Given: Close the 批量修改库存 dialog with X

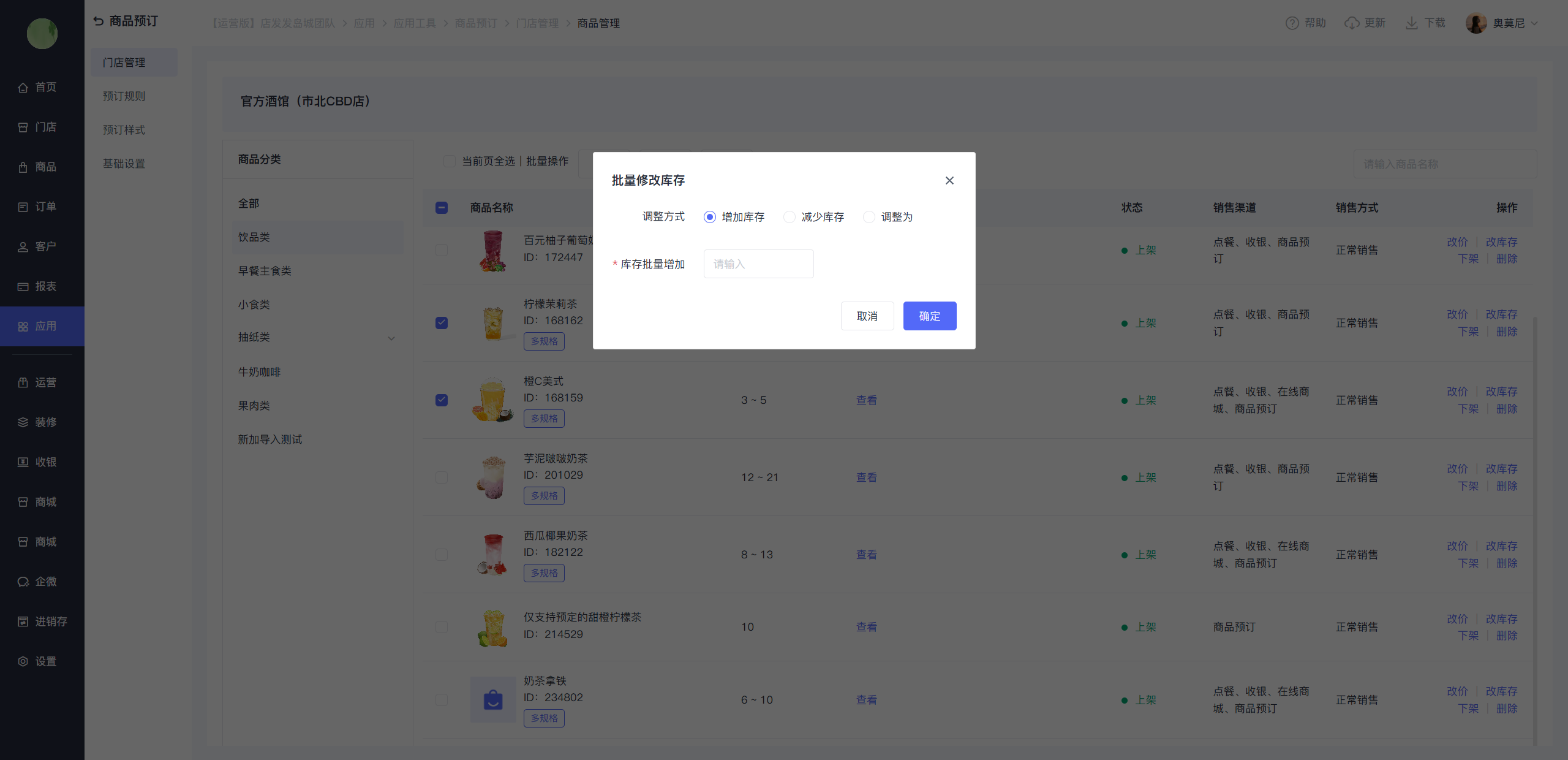Looking at the screenshot, I should pyautogui.click(x=949, y=180).
